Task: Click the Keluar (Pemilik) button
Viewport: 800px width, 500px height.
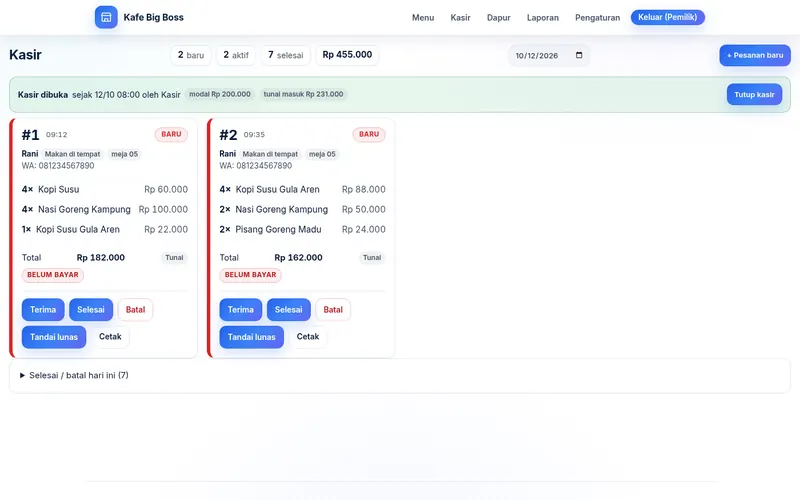Action: (x=667, y=17)
